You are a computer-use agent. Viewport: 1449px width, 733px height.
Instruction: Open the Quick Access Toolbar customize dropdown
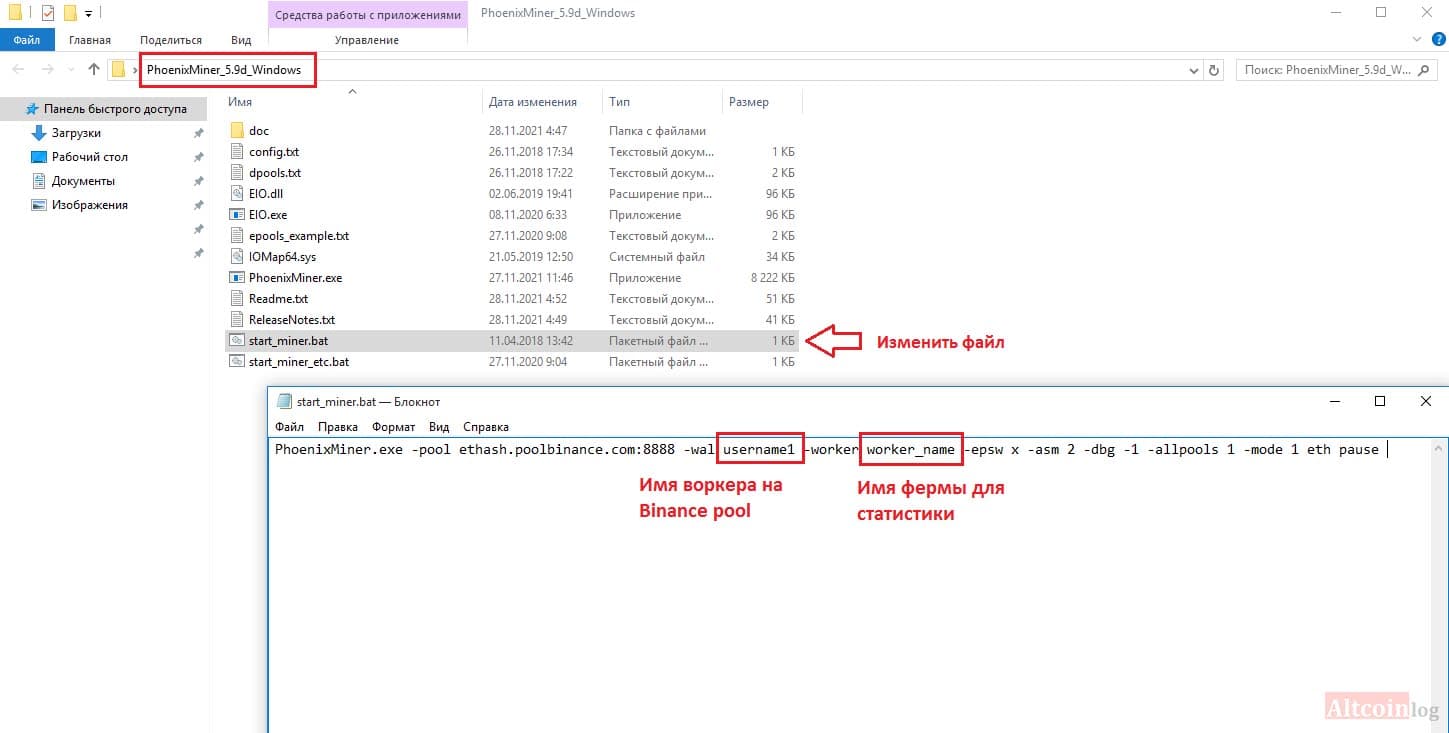pyautogui.click(x=89, y=14)
